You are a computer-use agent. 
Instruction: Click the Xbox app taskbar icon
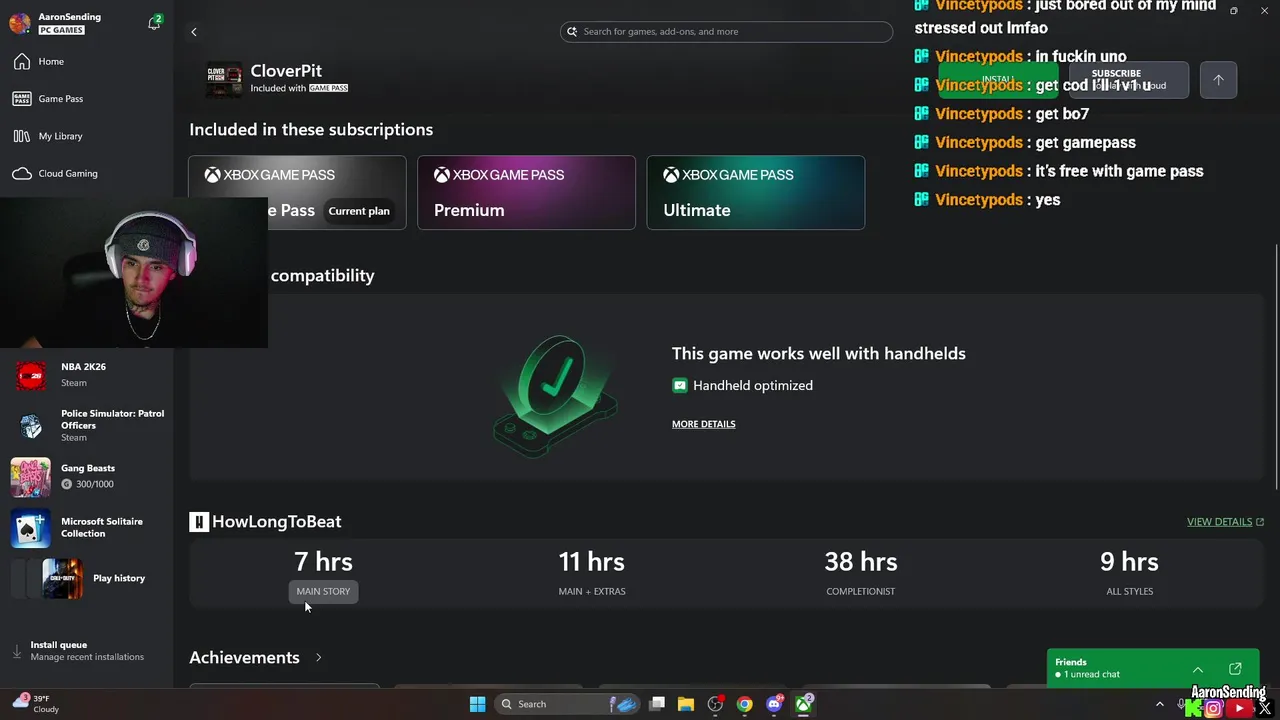pyautogui.click(x=804, y=704)
